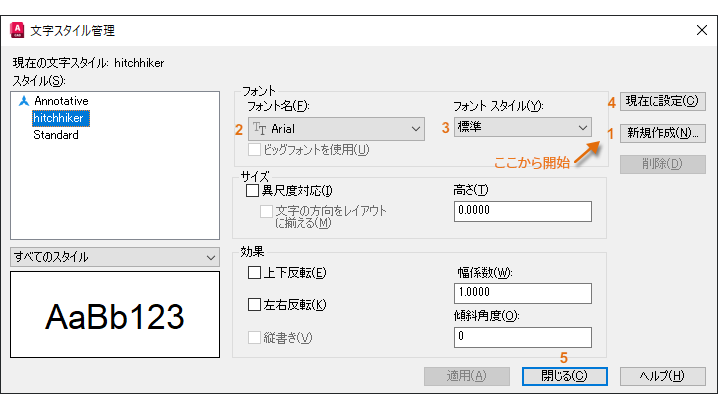Viewport: 722px width, 411px height.
Task: Click the 高さ input field
Action: [x=523, y=211]
